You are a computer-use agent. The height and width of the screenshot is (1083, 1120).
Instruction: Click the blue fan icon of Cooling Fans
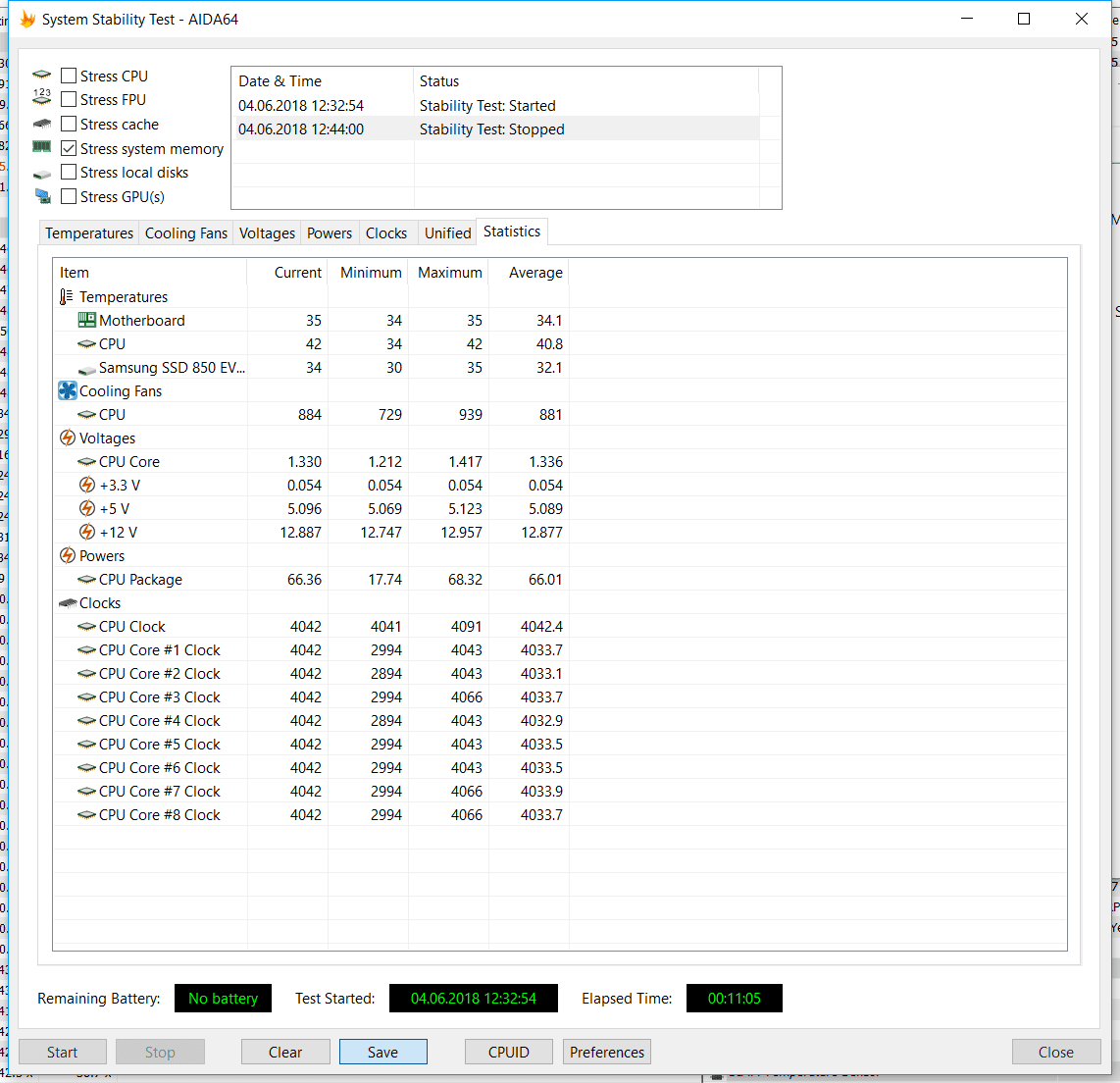click(67, 390)
